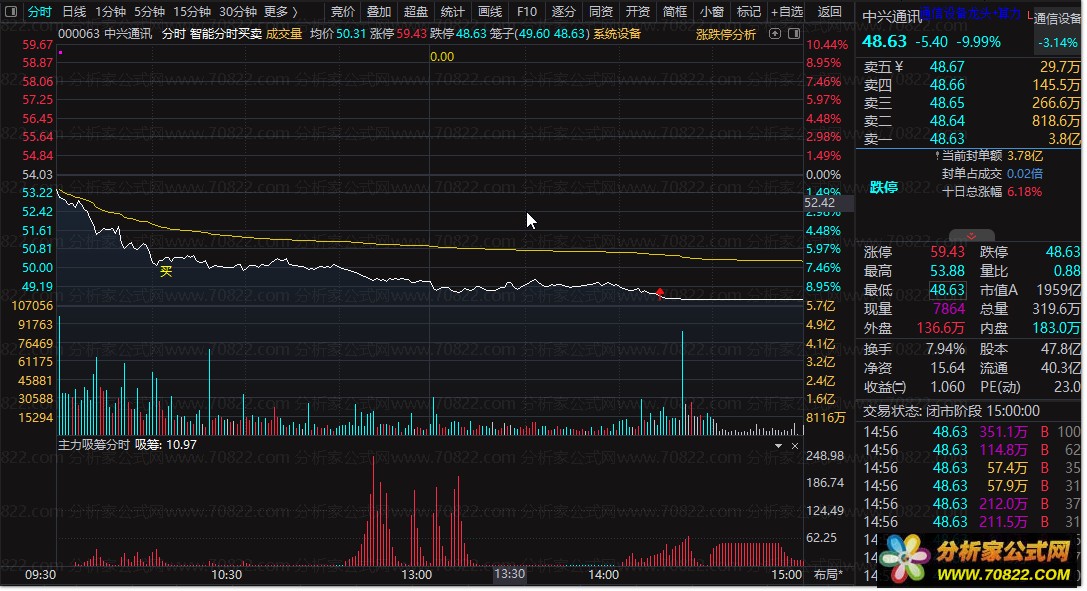This screenshot has width=1087, height=591.
Task: Switch to 分时 intraday tab
Action: 39,12
